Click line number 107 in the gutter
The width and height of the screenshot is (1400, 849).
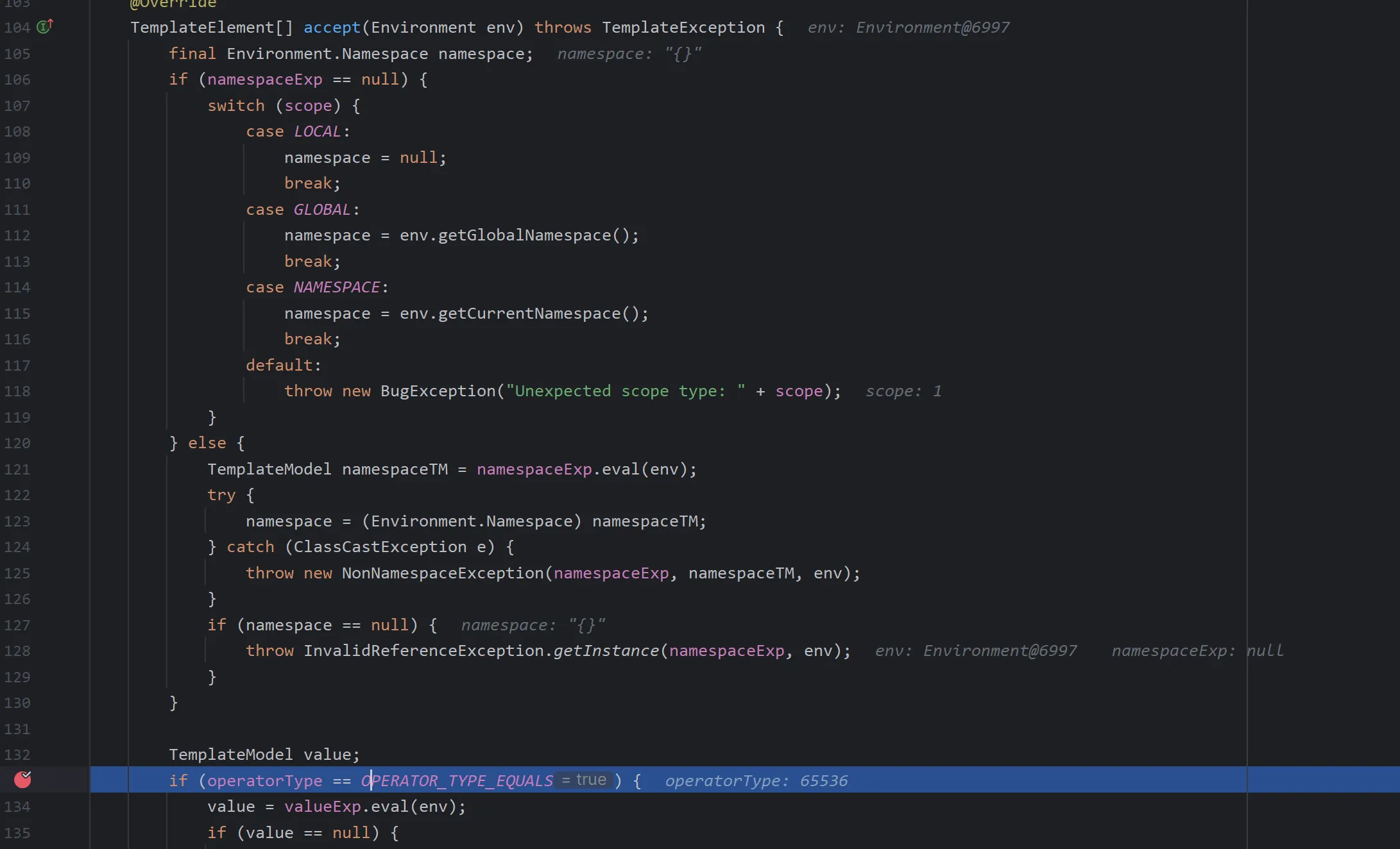(x=17, y=106)
